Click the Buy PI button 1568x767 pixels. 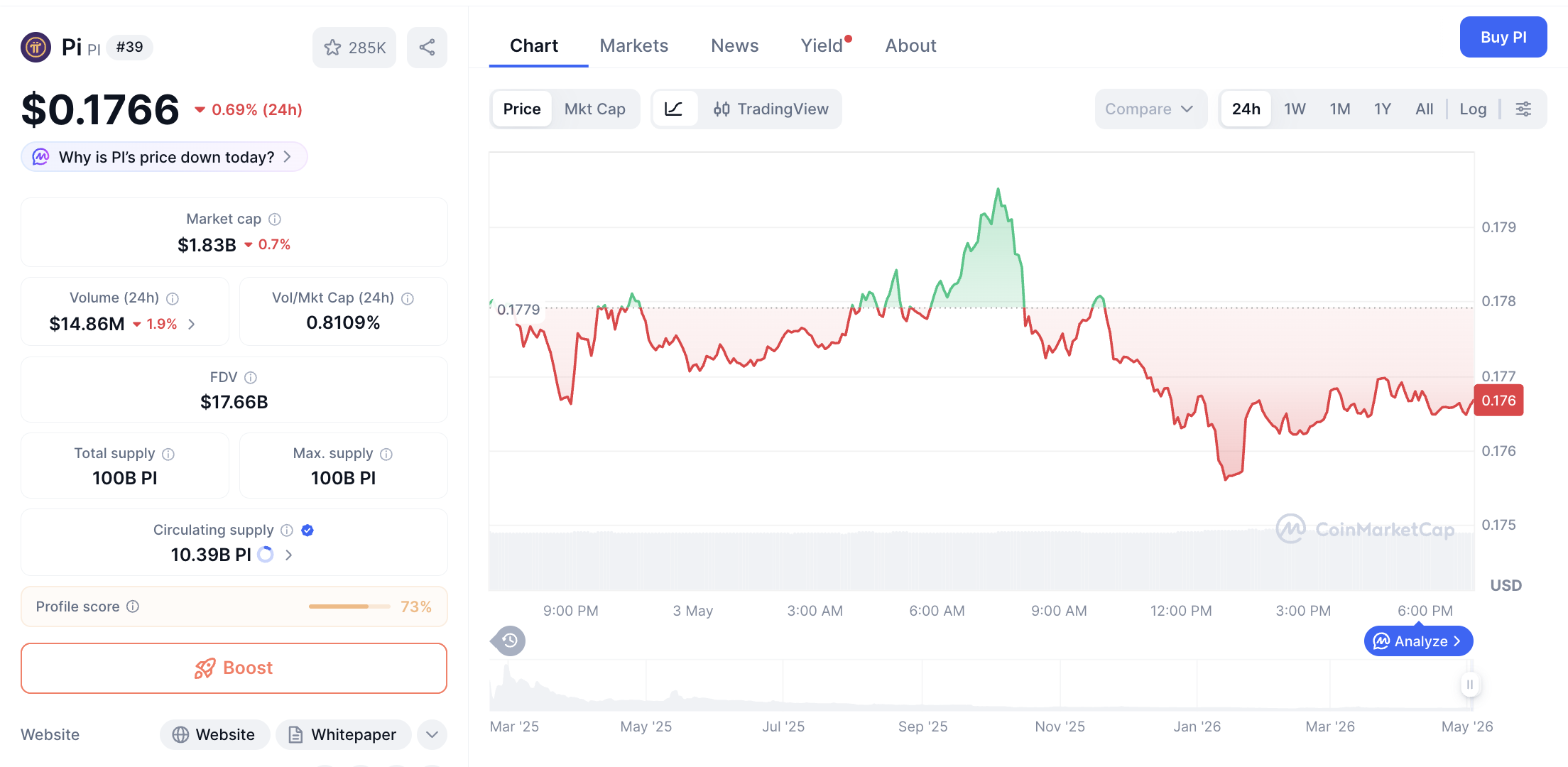(1503, 37)
